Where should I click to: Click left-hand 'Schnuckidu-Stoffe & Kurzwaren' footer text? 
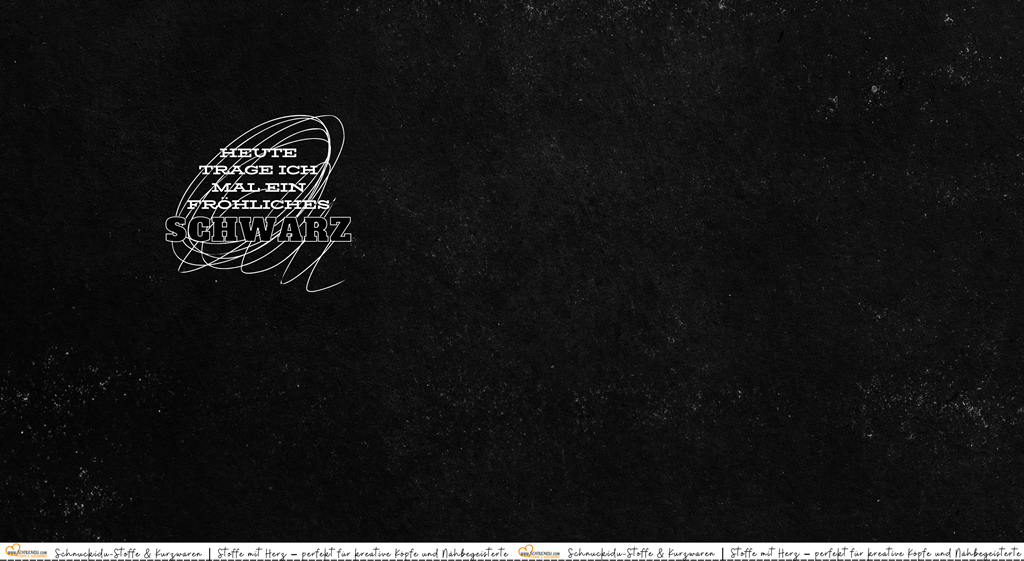click(129, 553)
